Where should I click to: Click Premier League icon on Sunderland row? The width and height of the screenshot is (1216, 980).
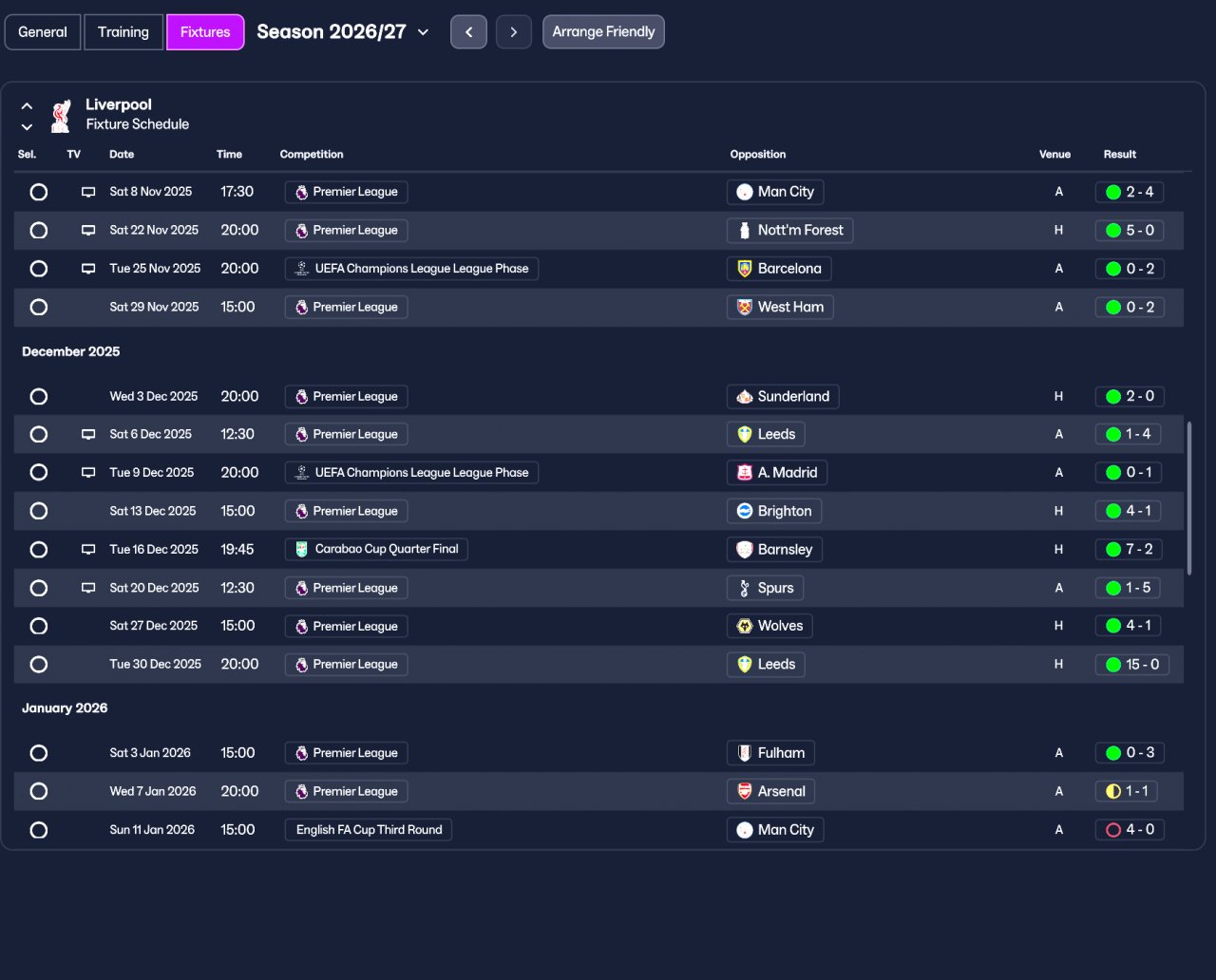click(301, 396)
